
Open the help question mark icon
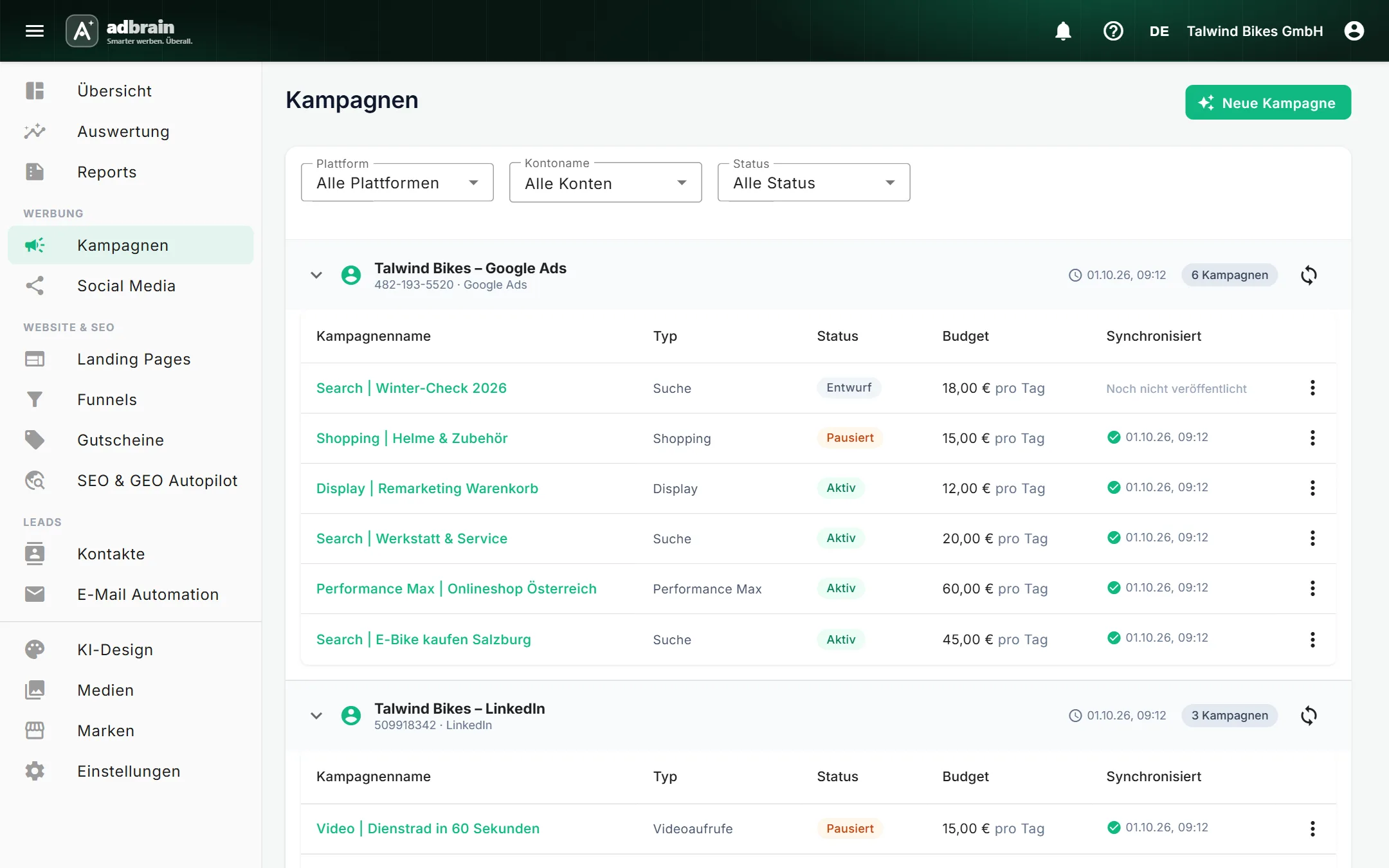[x=1113, y=31]
